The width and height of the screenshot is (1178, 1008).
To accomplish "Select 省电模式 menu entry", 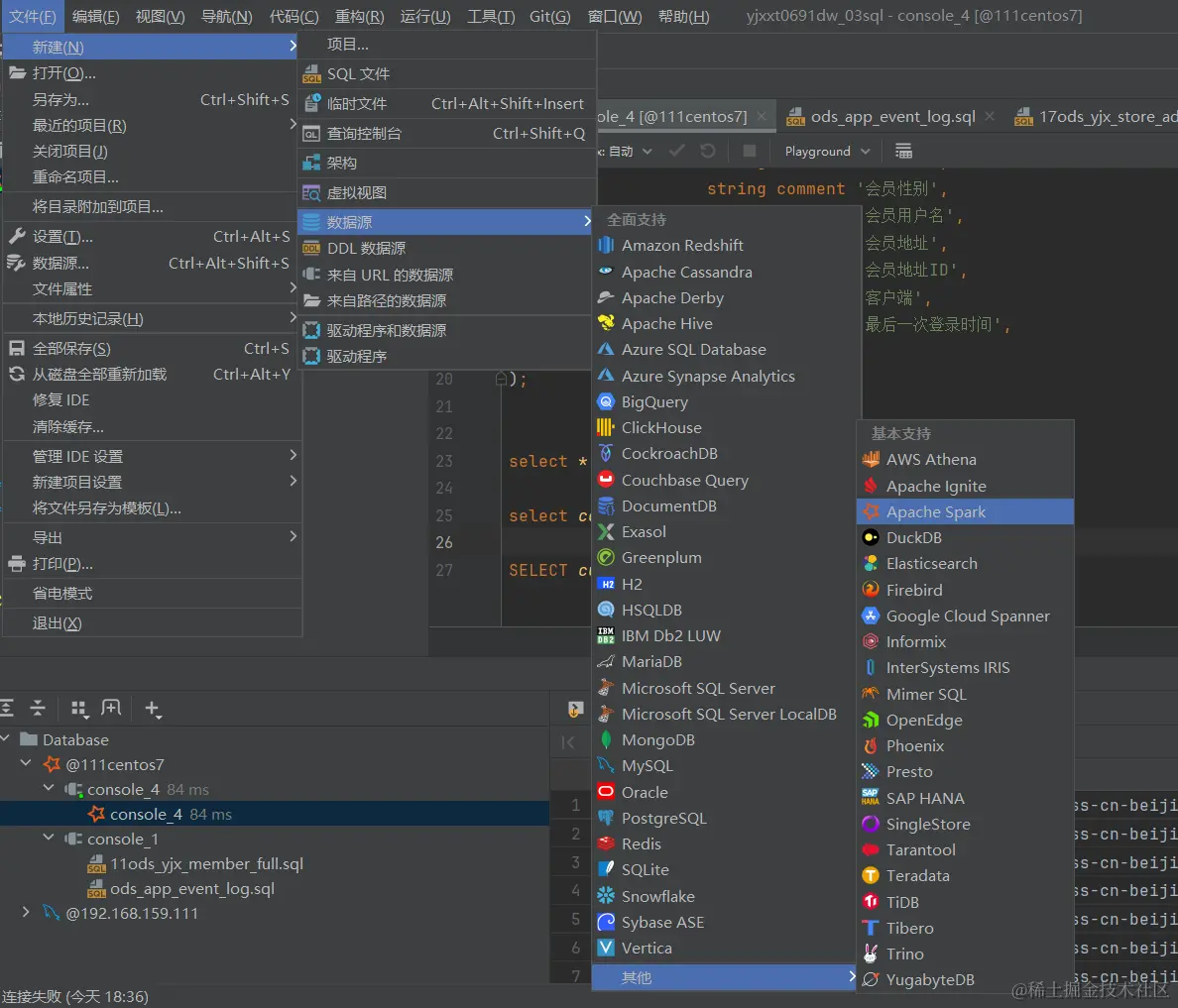I will click(x=151, y=594).
